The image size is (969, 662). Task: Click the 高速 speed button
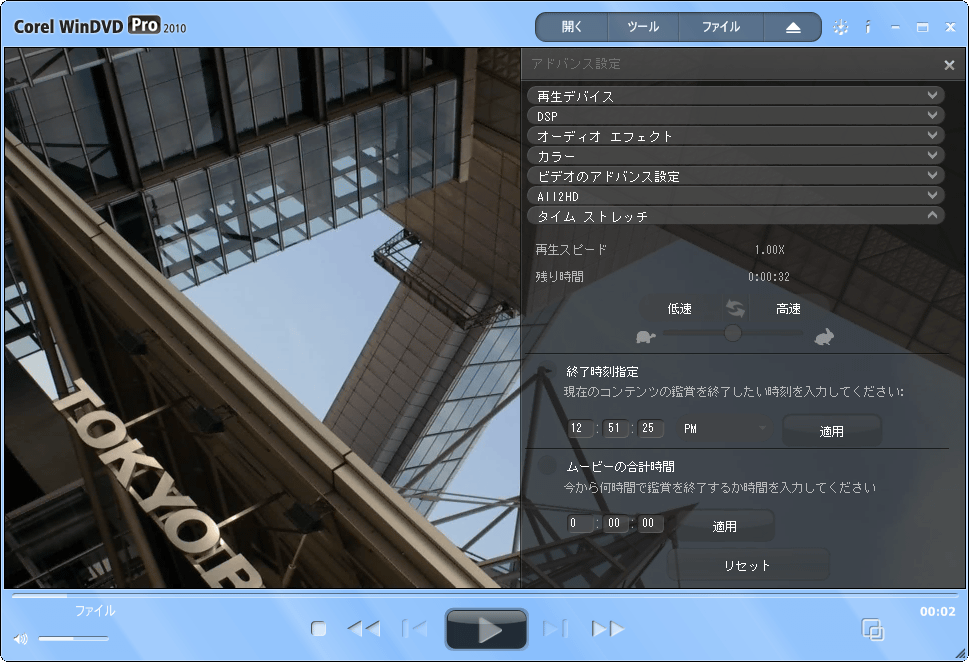click(x=788, y=309)
